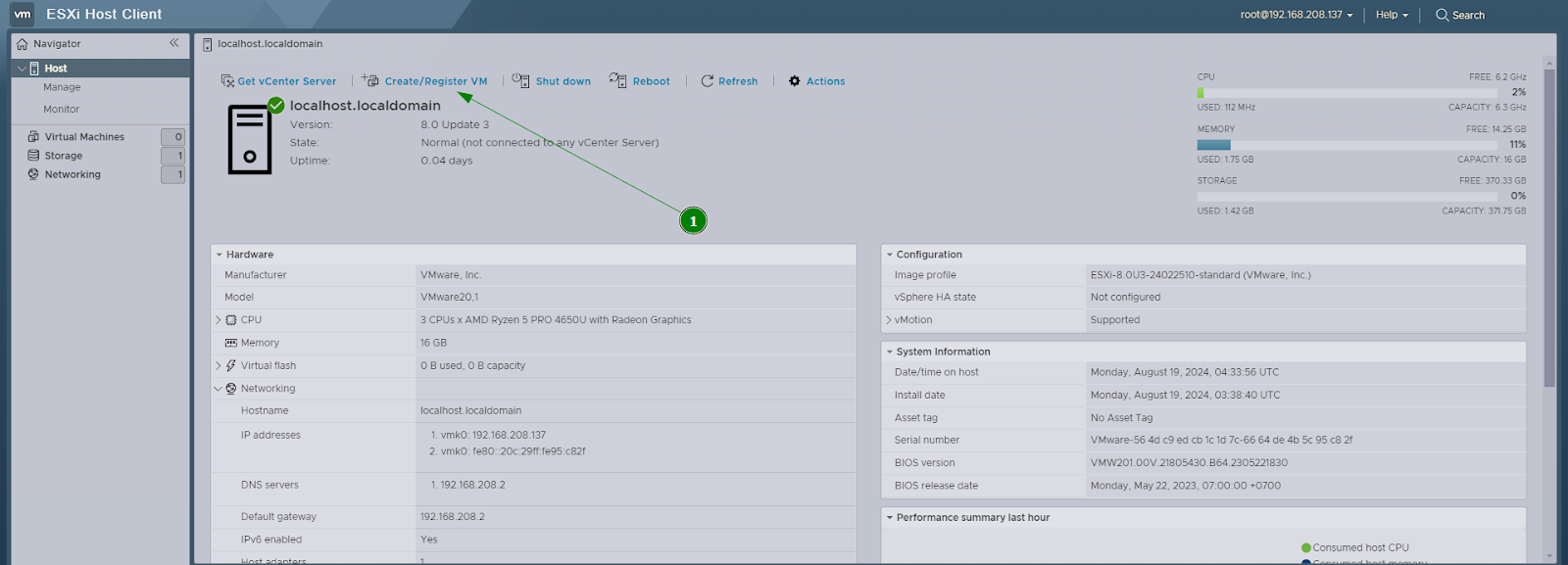Click the CPU usage bar
The image size is (1568, 565).
click(1347, 93)
